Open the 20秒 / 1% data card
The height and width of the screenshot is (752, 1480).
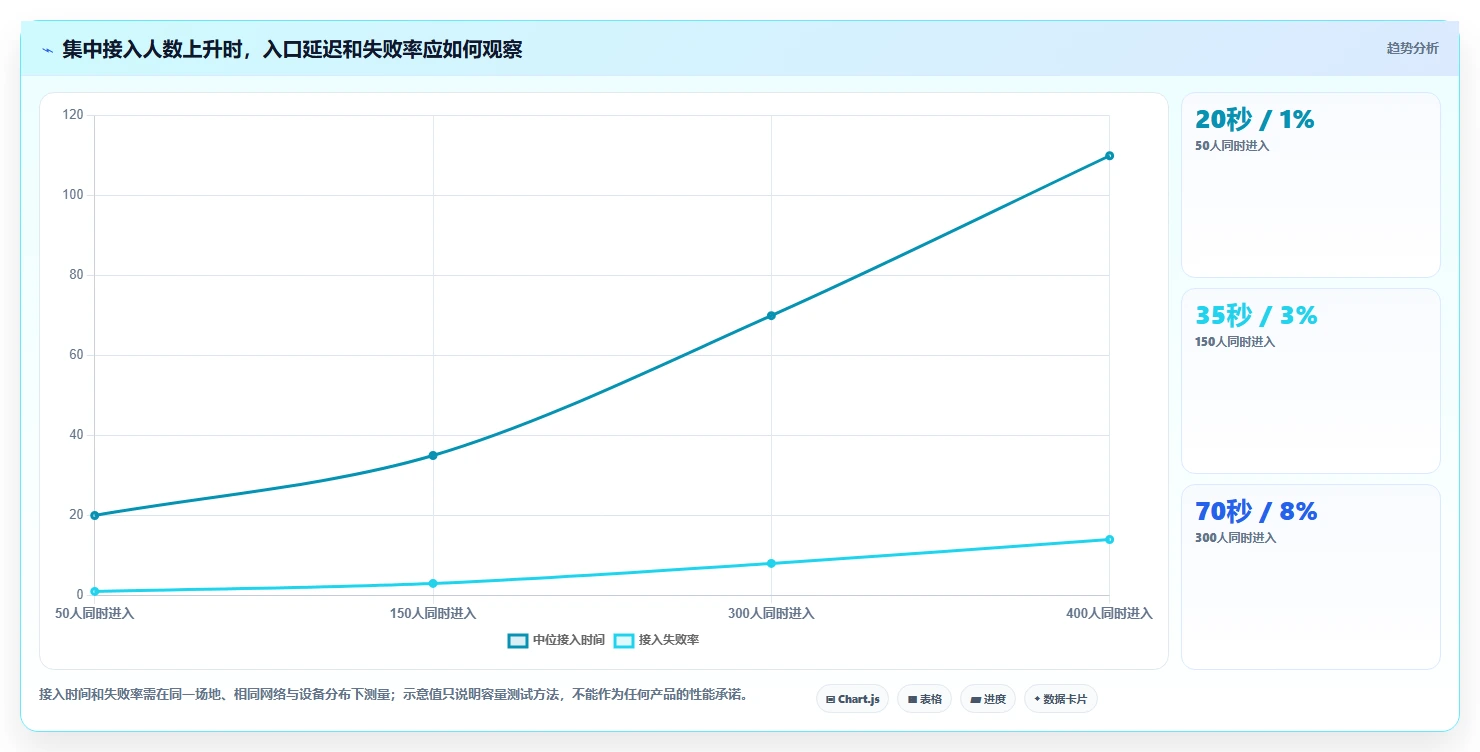tap(1310, 185)
